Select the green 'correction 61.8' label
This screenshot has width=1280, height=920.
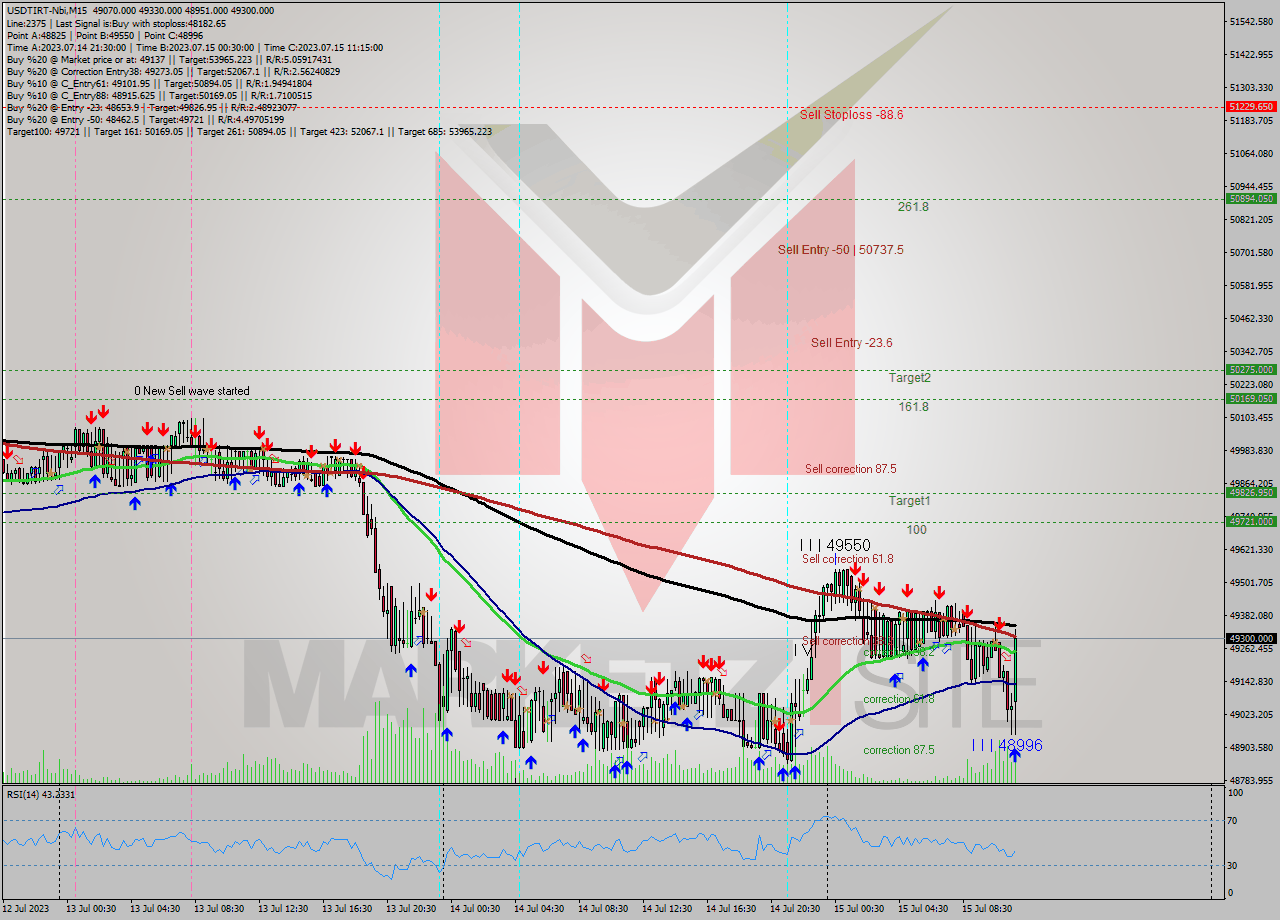point(899,699)
